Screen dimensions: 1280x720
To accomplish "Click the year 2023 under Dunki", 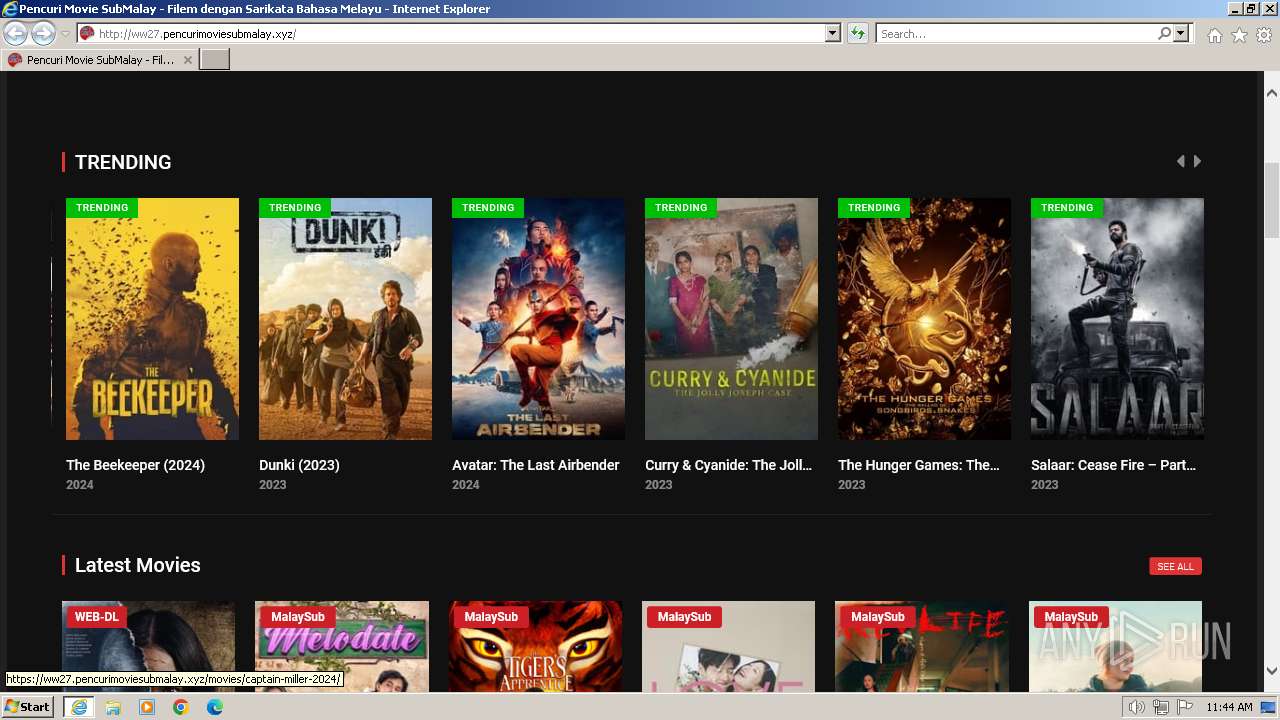I will click(x=273, y=485).
